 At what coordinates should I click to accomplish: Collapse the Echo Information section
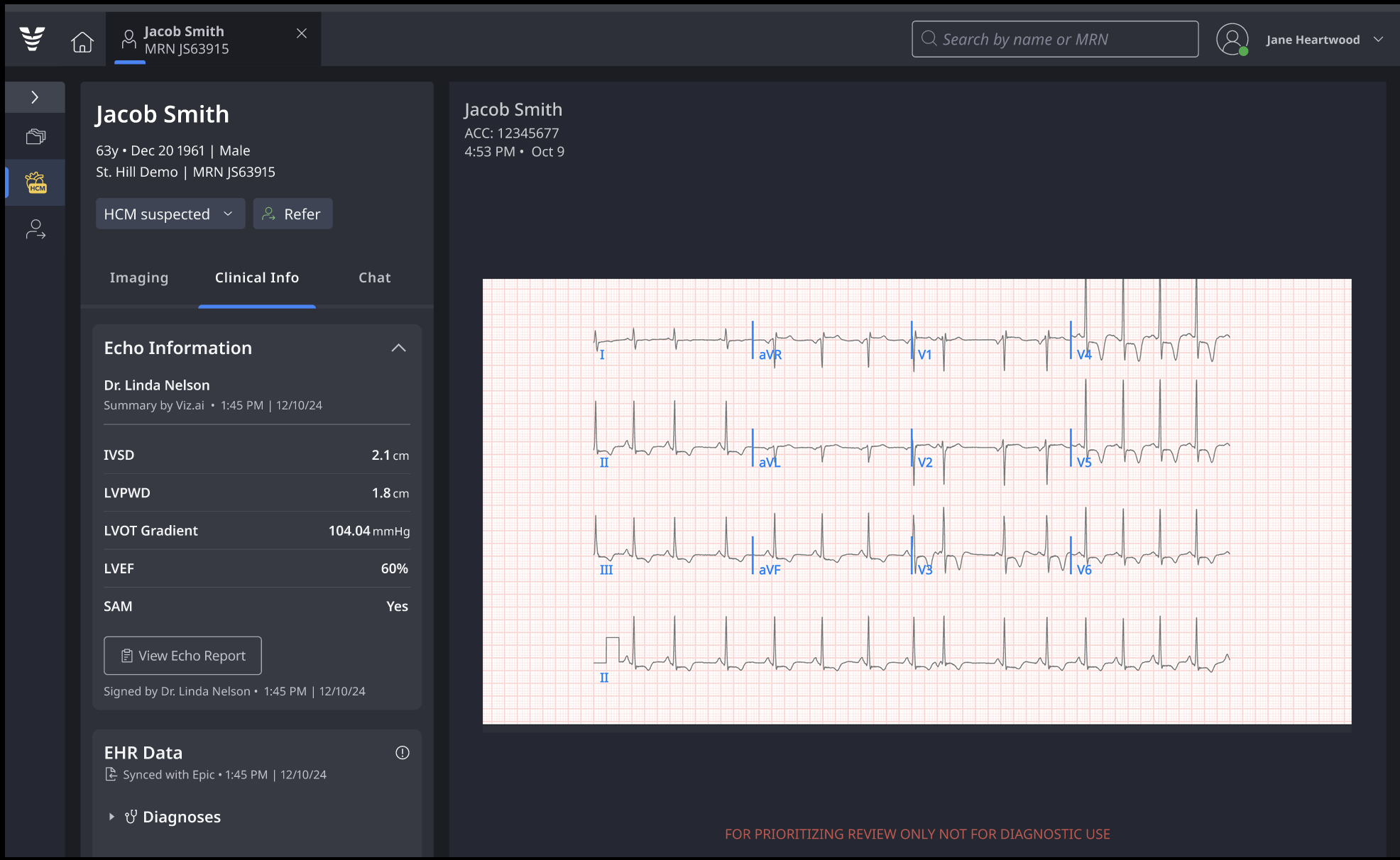398,348
